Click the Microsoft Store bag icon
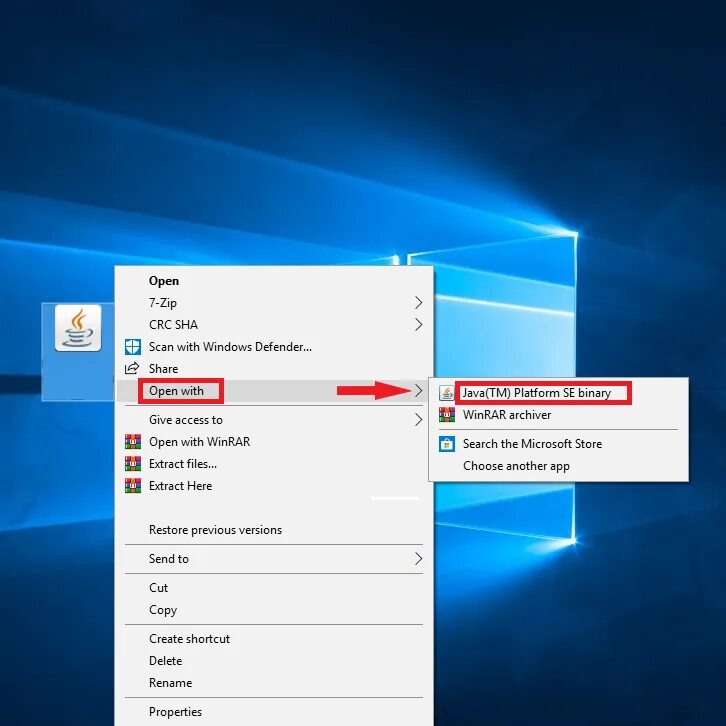 (447, 444)
